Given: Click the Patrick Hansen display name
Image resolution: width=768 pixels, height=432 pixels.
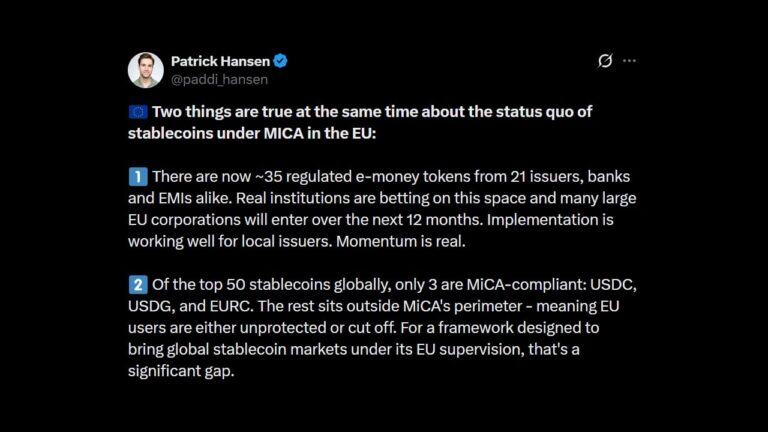Looking at the screenshot, I should (220, 61).
